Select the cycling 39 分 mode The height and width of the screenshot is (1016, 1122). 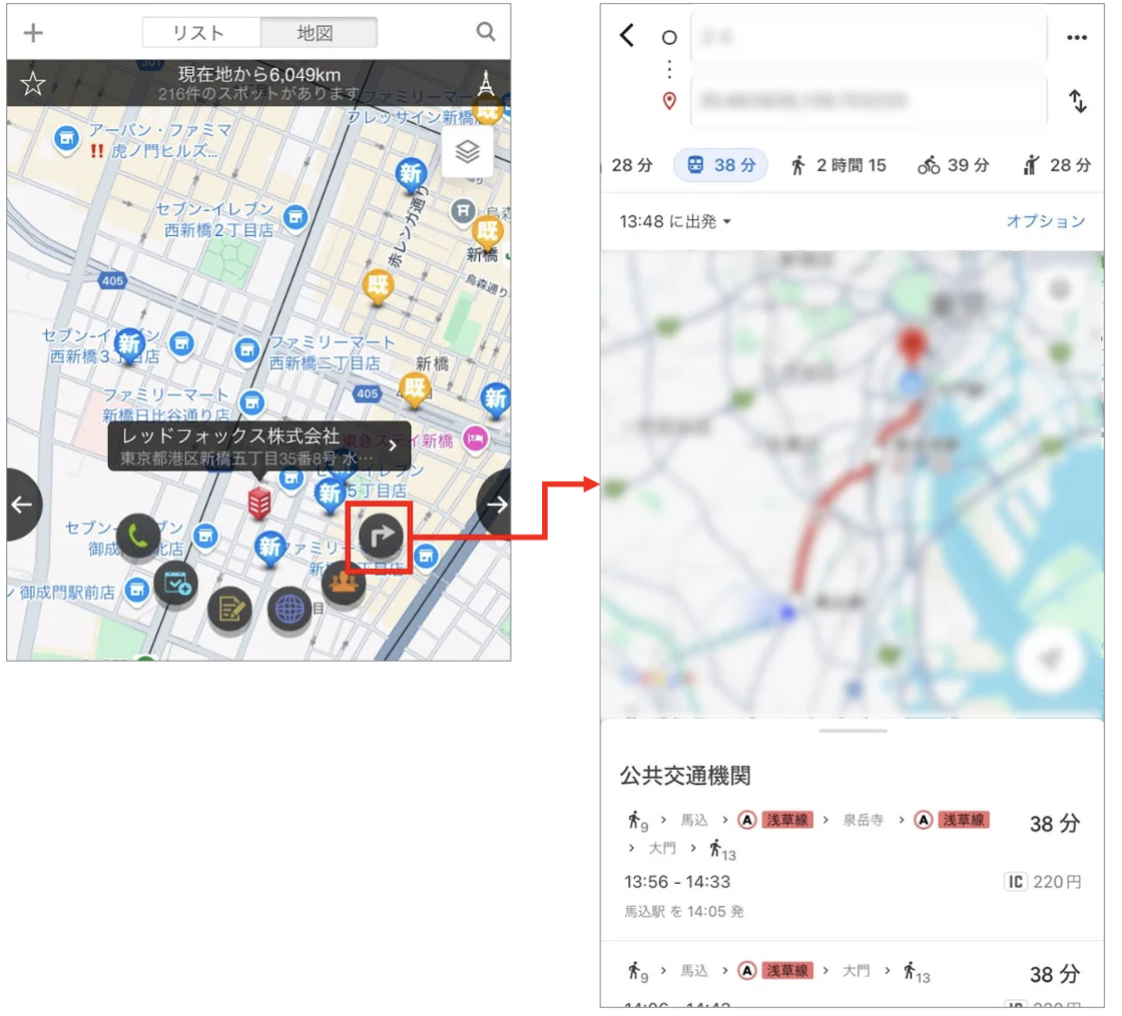click(953, 165)
